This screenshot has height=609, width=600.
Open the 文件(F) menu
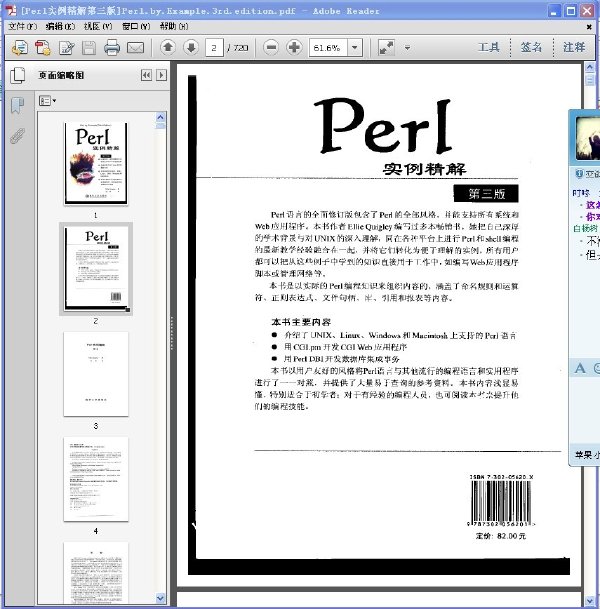[23, 26]
